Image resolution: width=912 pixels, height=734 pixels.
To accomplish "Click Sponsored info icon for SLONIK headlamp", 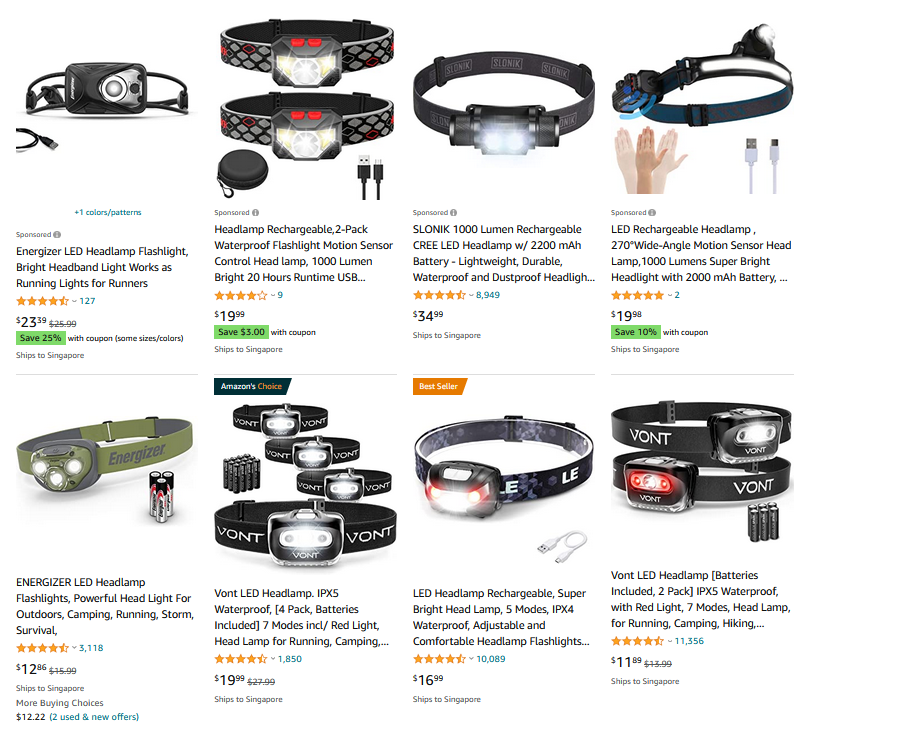I will pos(454,213).
